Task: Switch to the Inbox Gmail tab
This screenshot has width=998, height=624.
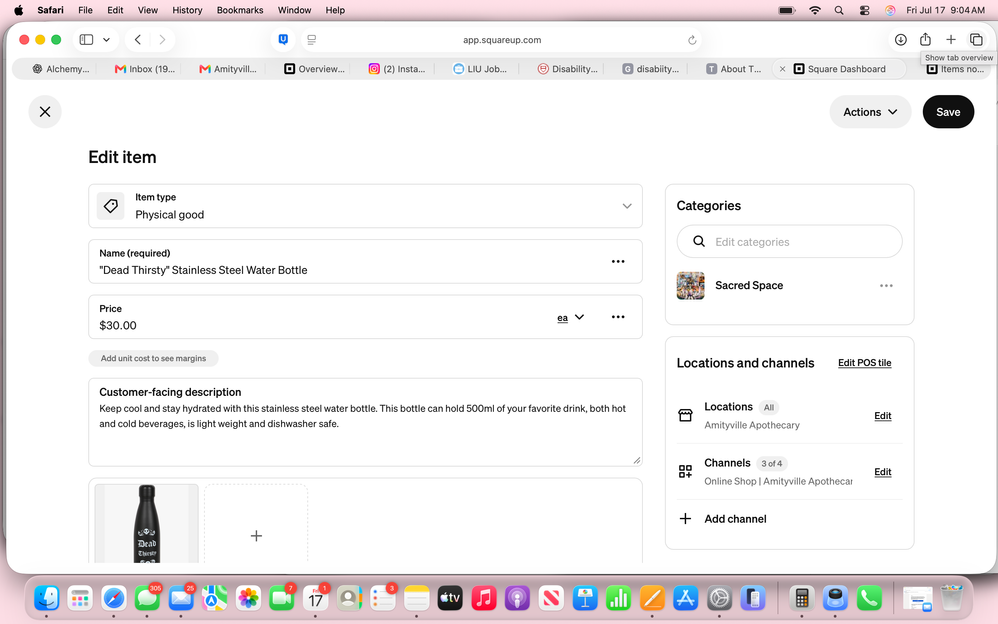Action: tap(144, 69)
